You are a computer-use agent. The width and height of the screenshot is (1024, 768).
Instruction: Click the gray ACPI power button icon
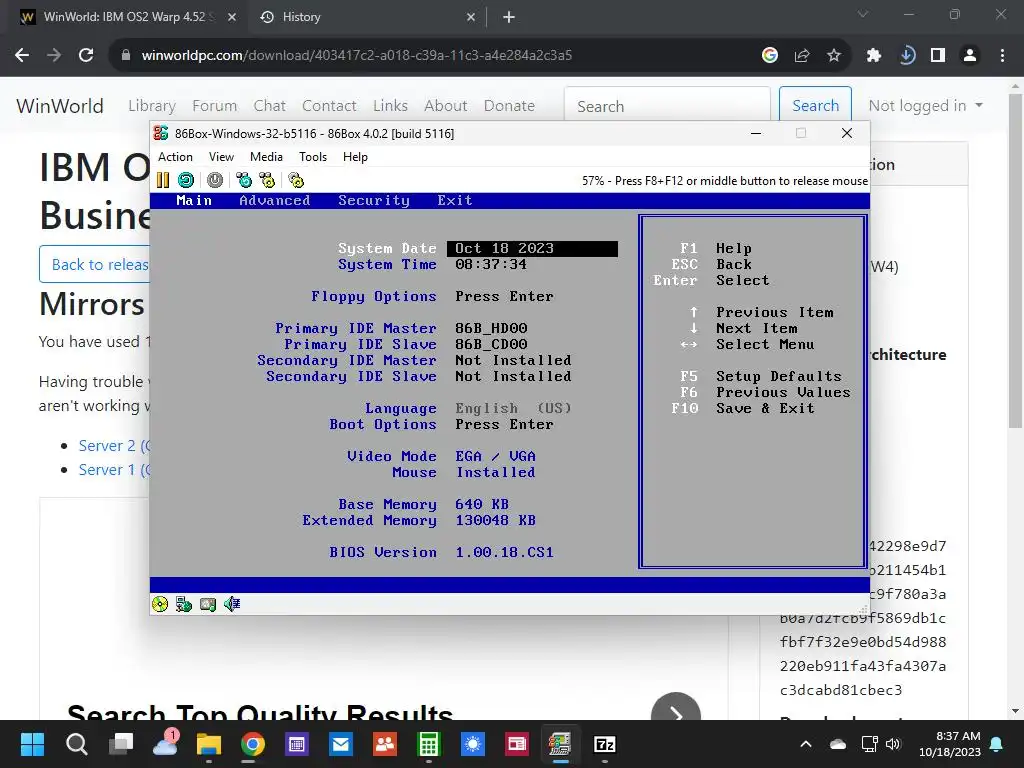coord(215,180)
